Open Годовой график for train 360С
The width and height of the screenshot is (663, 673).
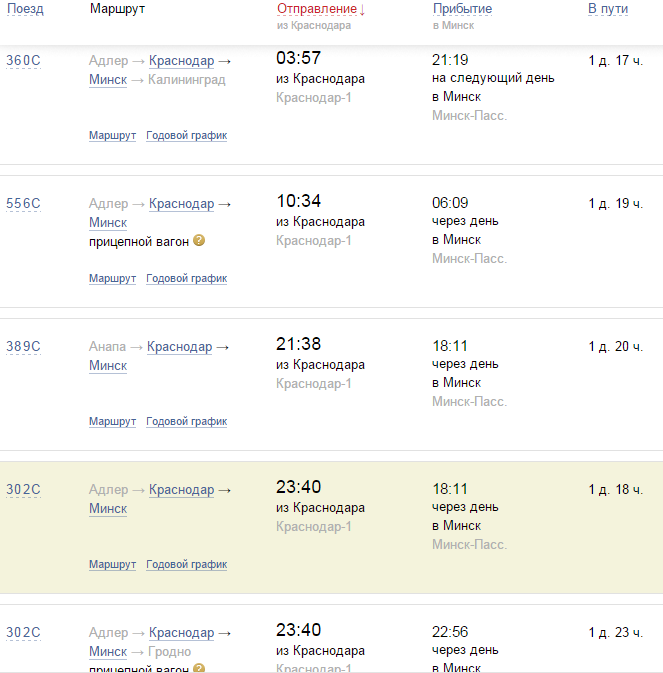186,135
